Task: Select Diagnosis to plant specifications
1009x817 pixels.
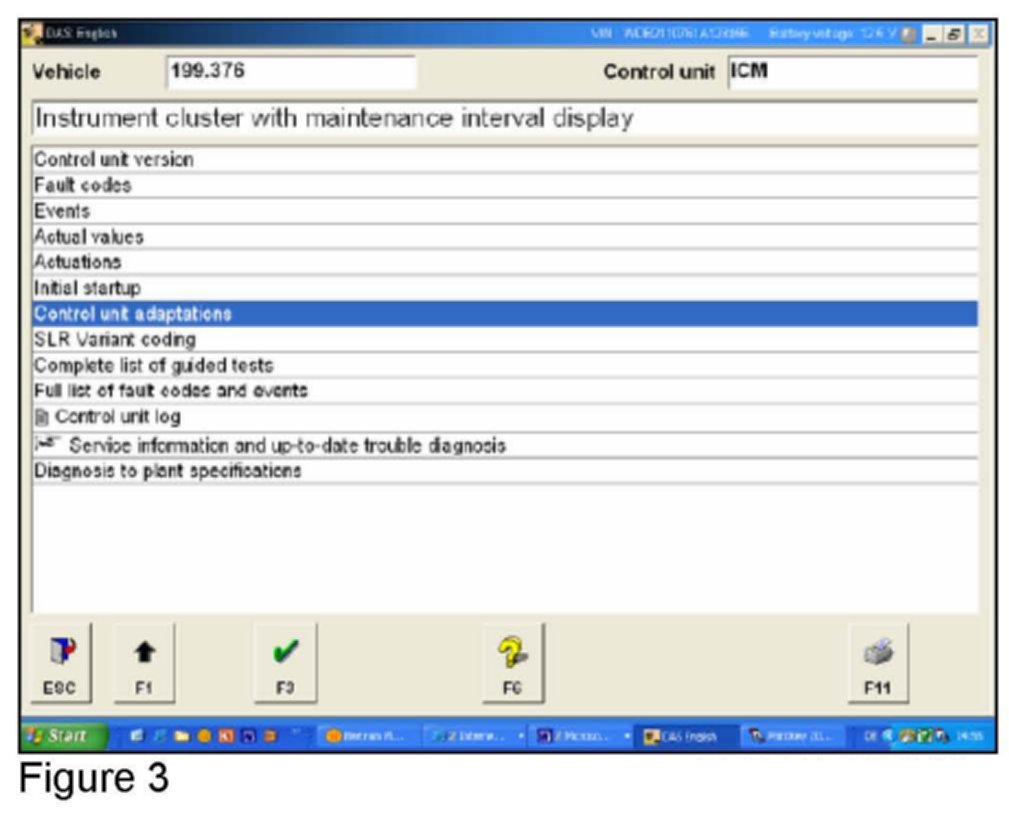Action: 167,470
